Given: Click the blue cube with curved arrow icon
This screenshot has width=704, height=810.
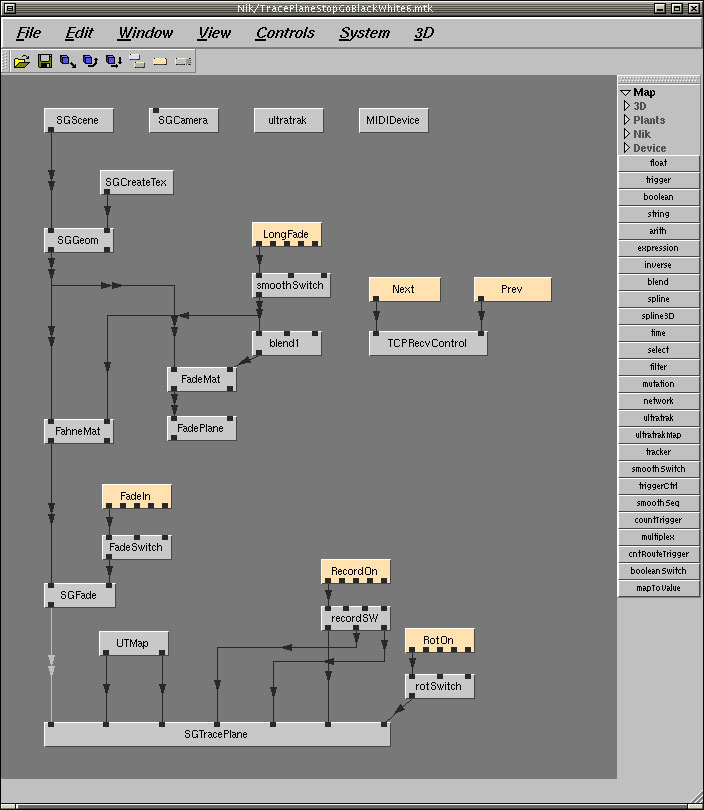Looking at the screenshot, I should point(90,61).
